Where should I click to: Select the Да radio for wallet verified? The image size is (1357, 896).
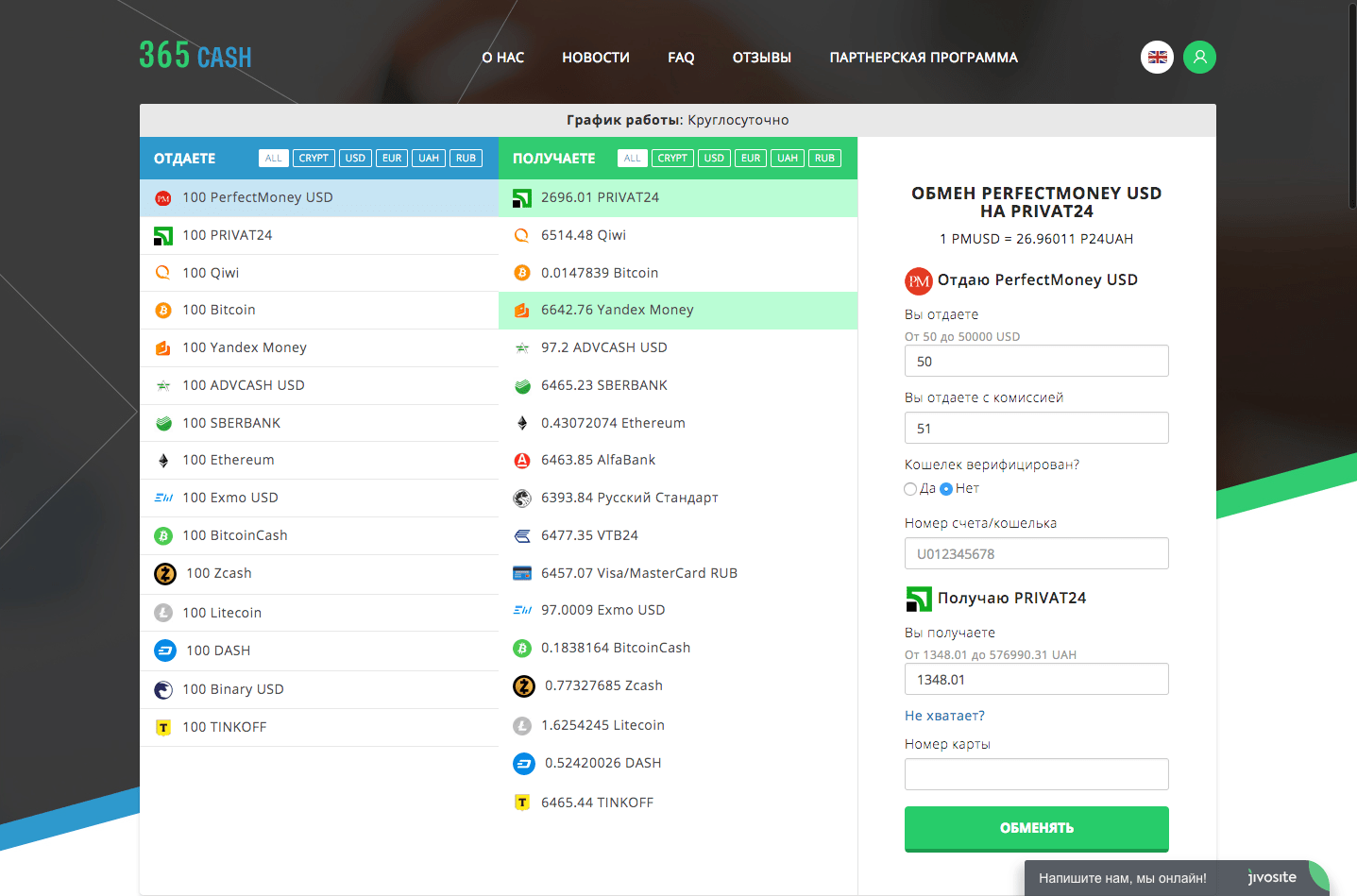tap(910, 489)
